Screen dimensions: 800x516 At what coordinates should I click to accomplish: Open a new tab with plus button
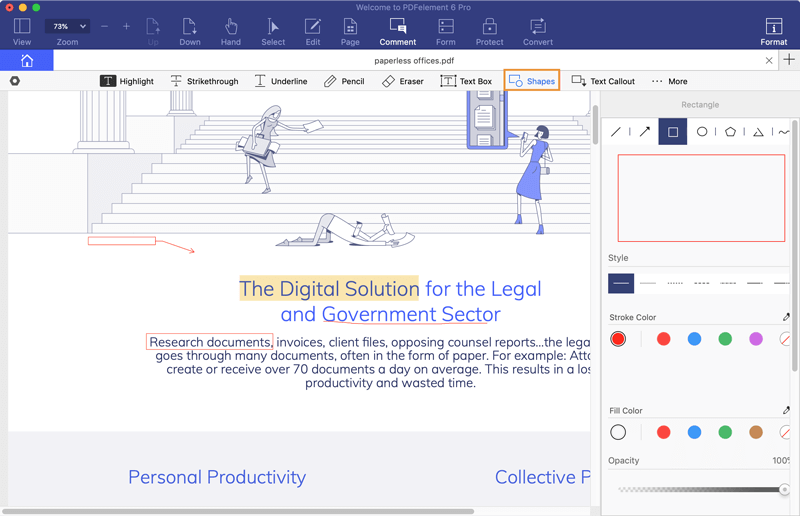[789, 60]
